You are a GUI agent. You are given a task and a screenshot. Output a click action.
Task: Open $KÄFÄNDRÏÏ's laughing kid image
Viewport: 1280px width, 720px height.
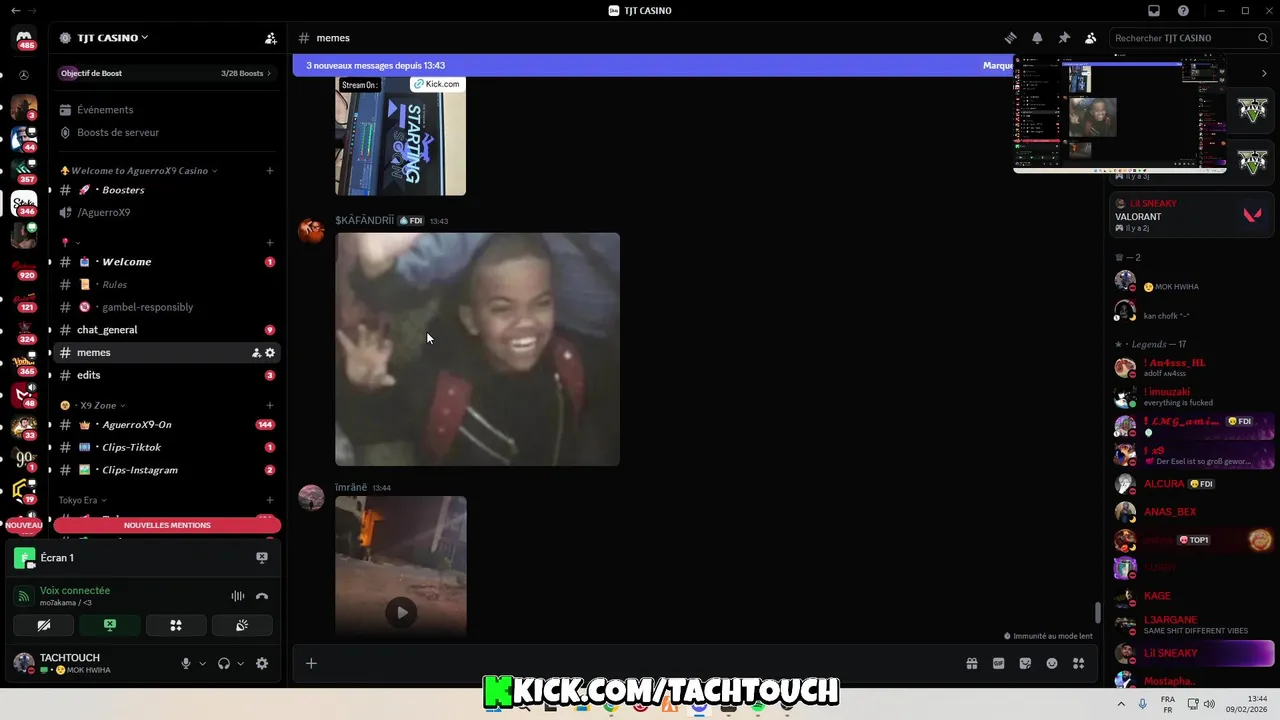(x=477, y=349)
